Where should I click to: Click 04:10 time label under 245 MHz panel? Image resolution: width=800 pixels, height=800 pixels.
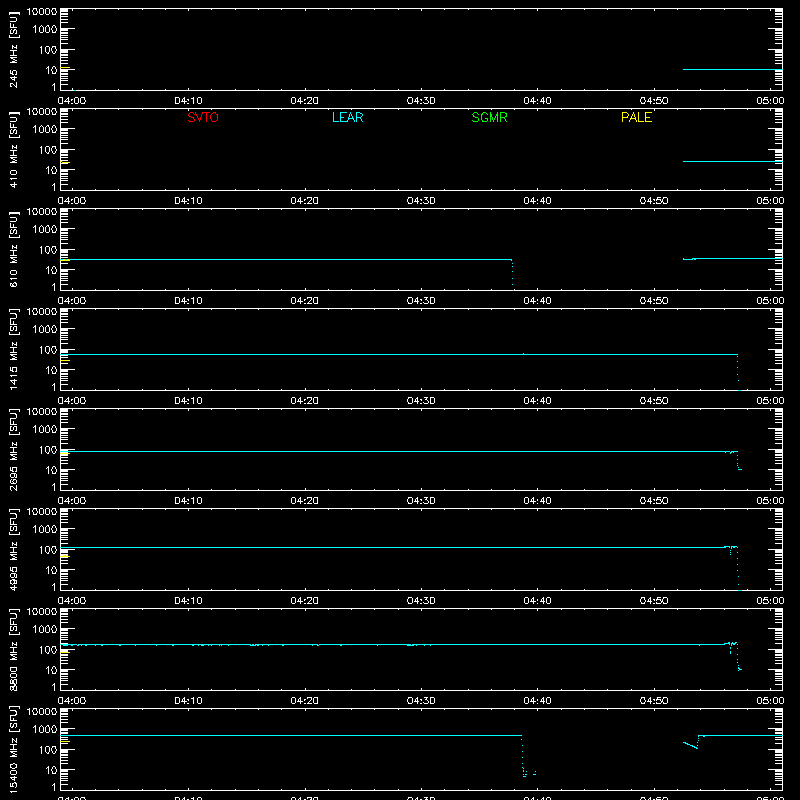(188, 101)
